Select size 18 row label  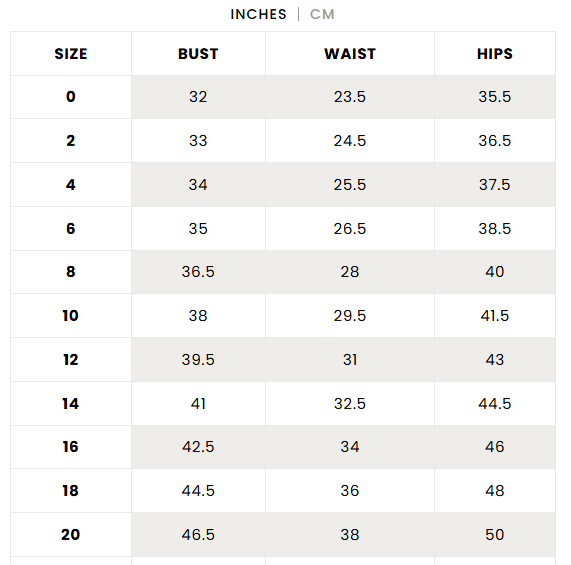tap(71, 491)
